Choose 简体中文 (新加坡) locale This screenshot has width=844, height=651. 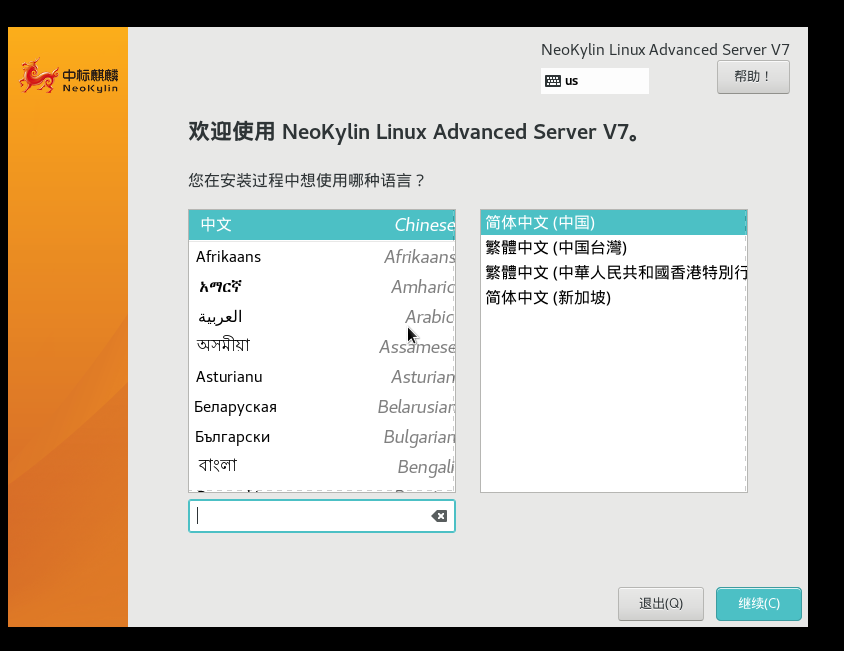[x=614, y=297]
